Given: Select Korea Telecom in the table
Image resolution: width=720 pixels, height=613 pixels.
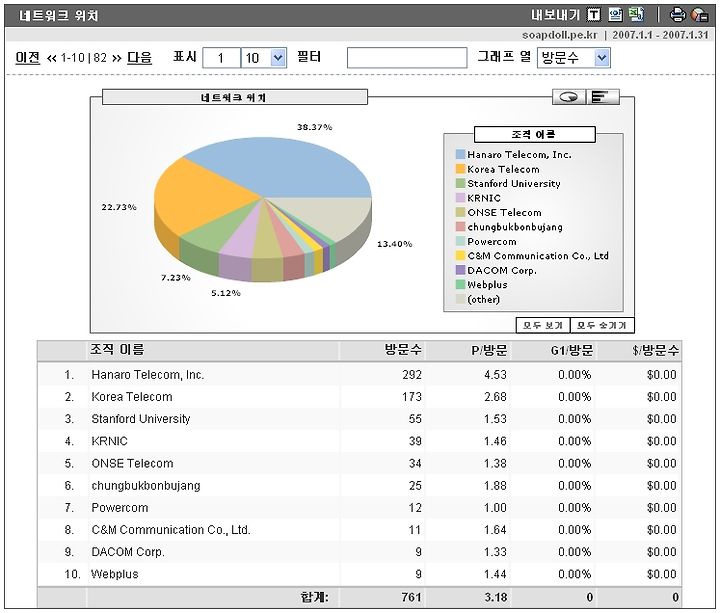Looking at the screenshot, I should click(x=132, y=397).
